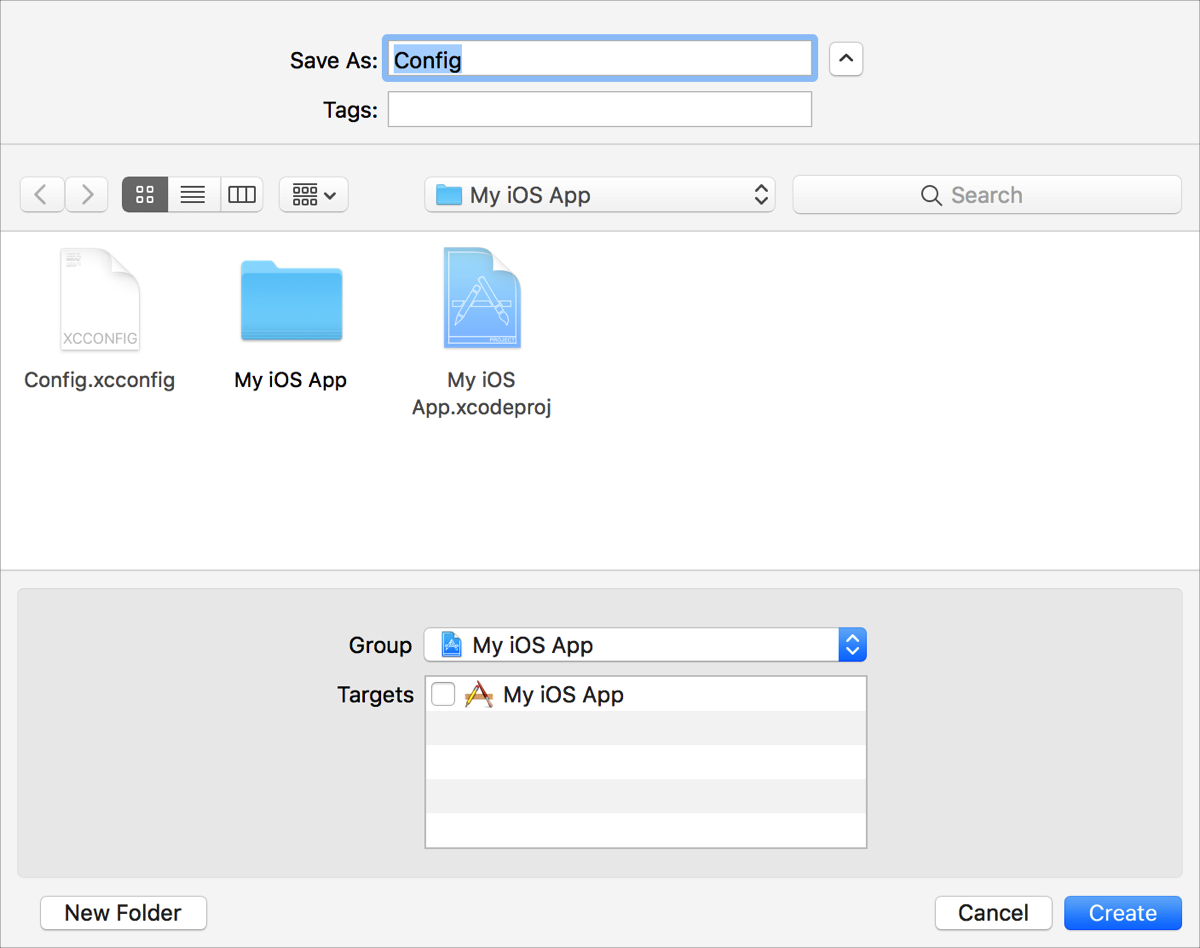The height and width of the screenshot is (948, 1200).
Task: Click the Save As name field
Action: [600, 59]
